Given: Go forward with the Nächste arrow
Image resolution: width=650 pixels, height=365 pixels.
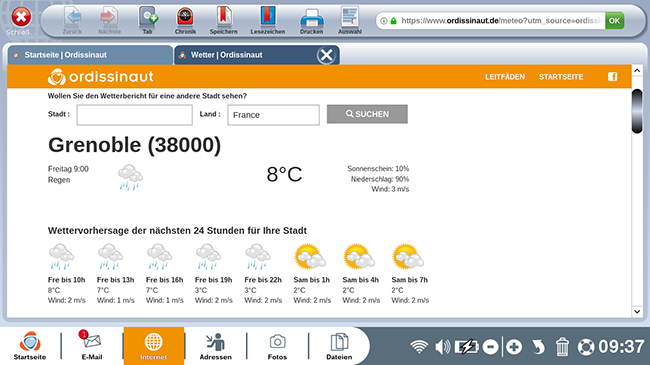Looking at the screenshot, I should coord(109,20).
